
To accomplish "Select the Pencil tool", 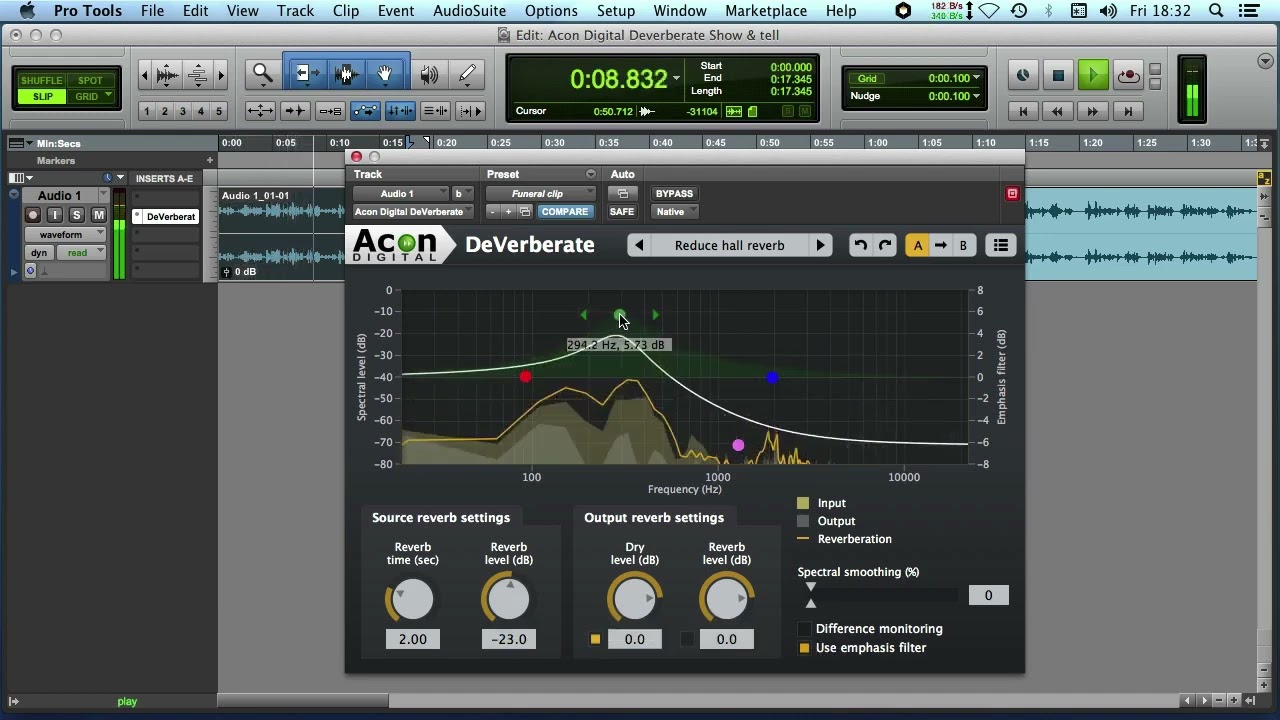I will click(x=467, y=75).
